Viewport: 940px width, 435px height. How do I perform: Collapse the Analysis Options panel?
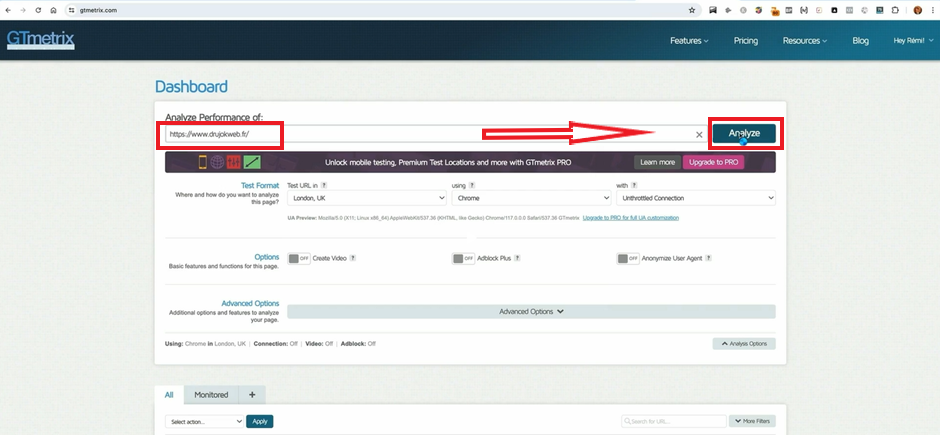(744, 344)
